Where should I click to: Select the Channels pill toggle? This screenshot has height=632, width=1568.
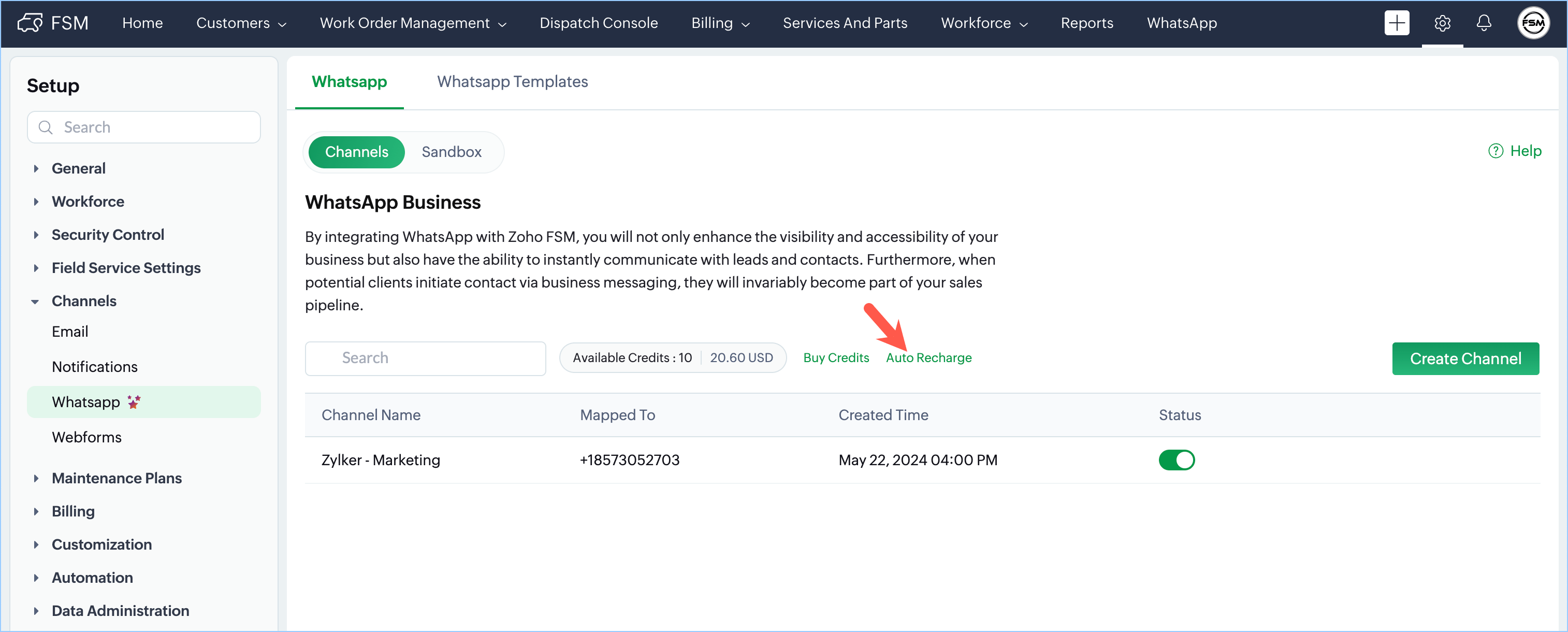(356, 152)
